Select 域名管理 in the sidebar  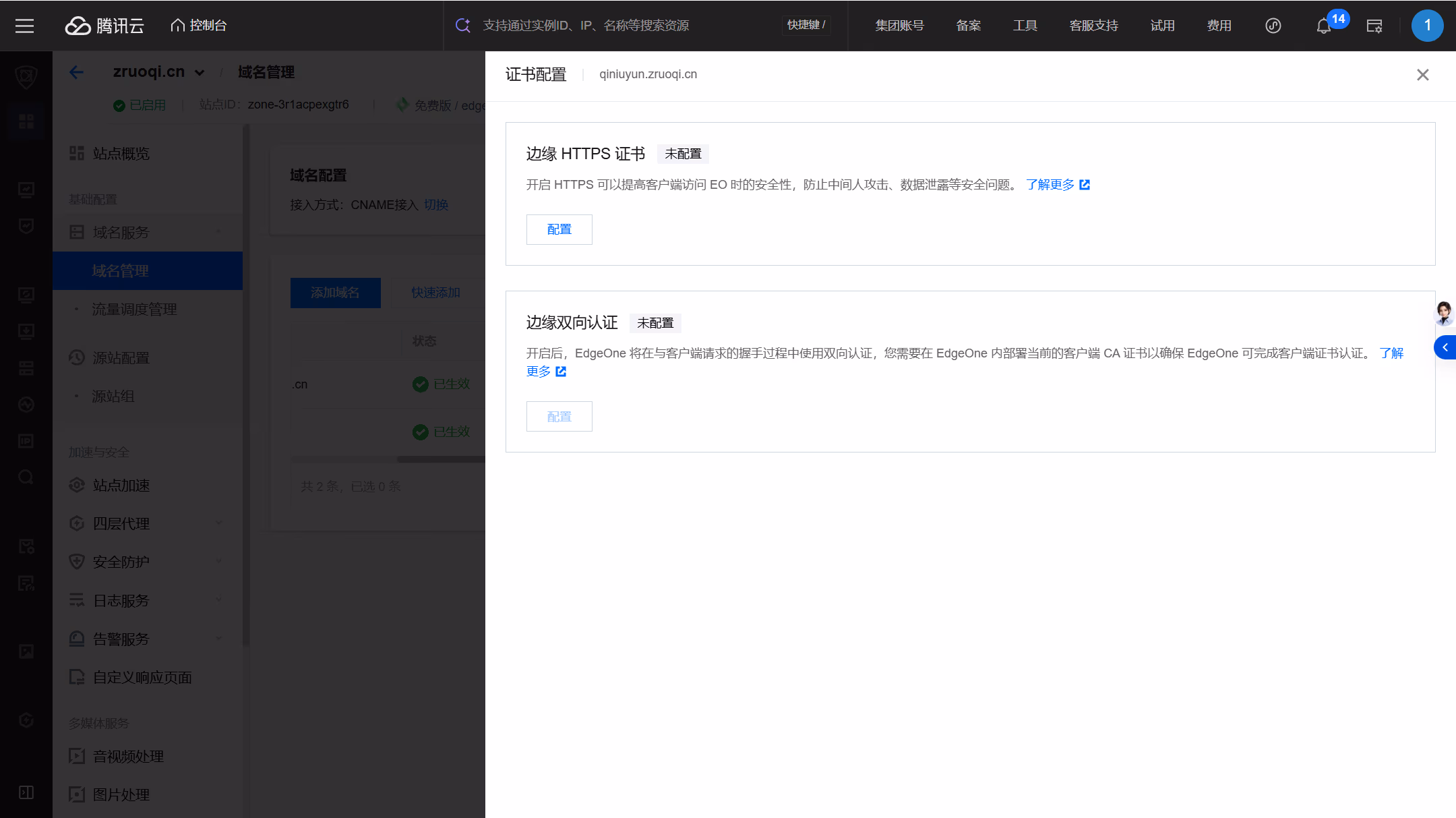(148, 271)
